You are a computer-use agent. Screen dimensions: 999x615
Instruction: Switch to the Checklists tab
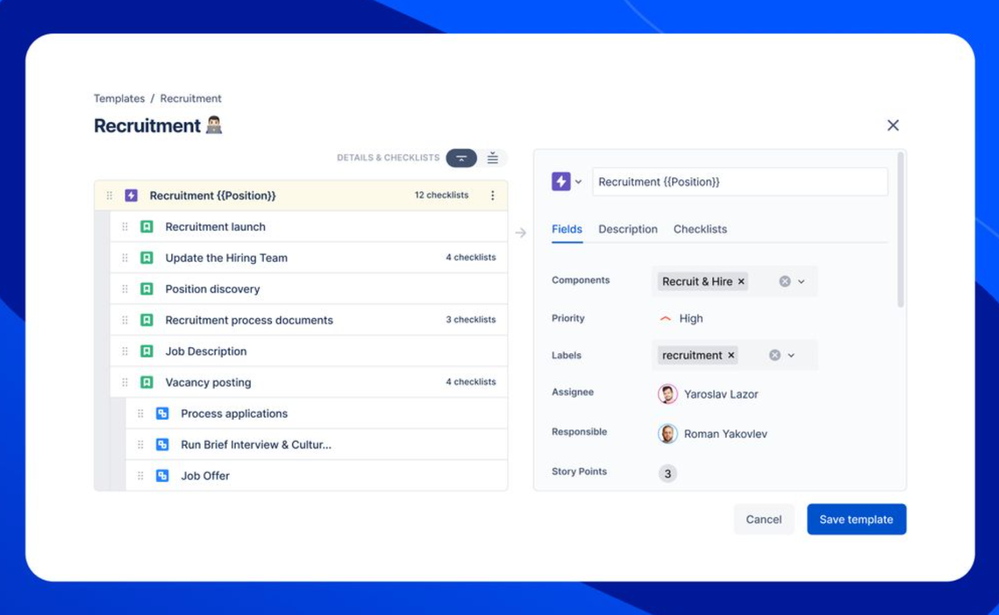(x=700, y=229)
